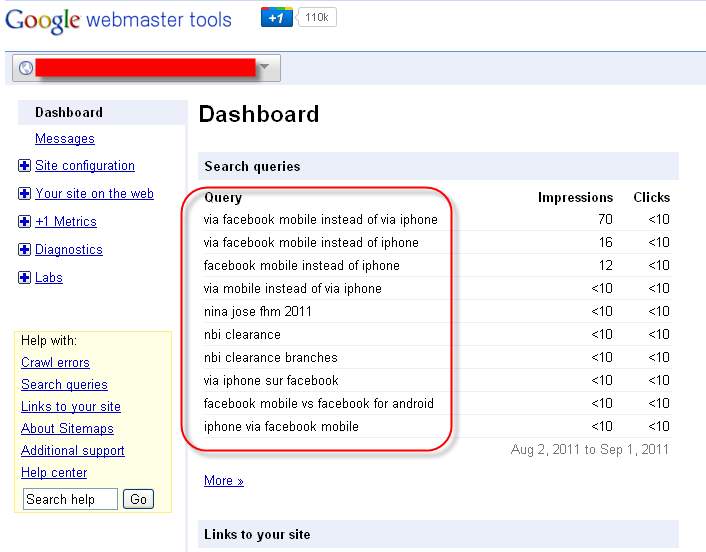Open the Messages link
The height and width of the screenshot is (552, 706).
(65, 139)
